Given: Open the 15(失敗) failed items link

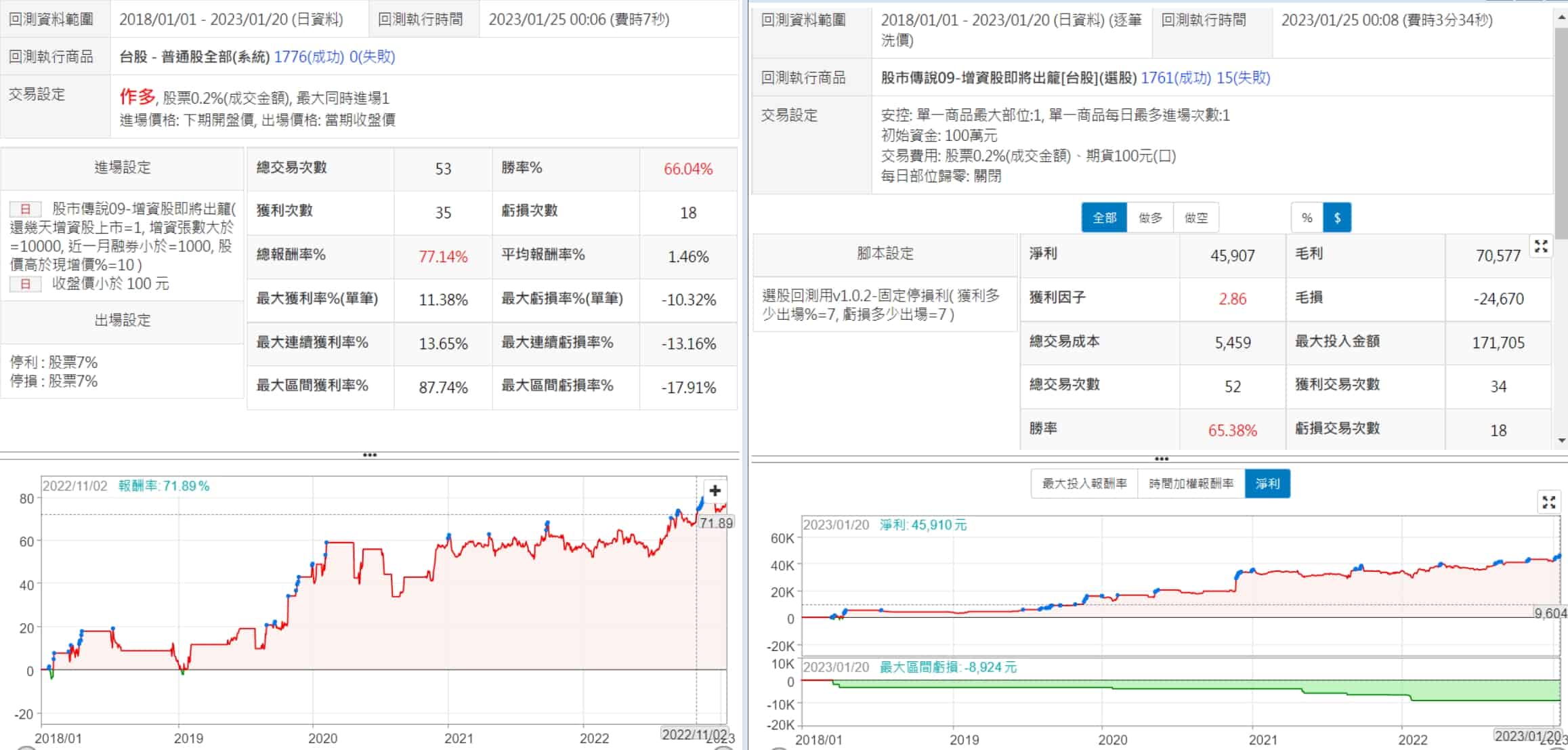Looking at the screenshot, I should click(x=1243, y=78).
